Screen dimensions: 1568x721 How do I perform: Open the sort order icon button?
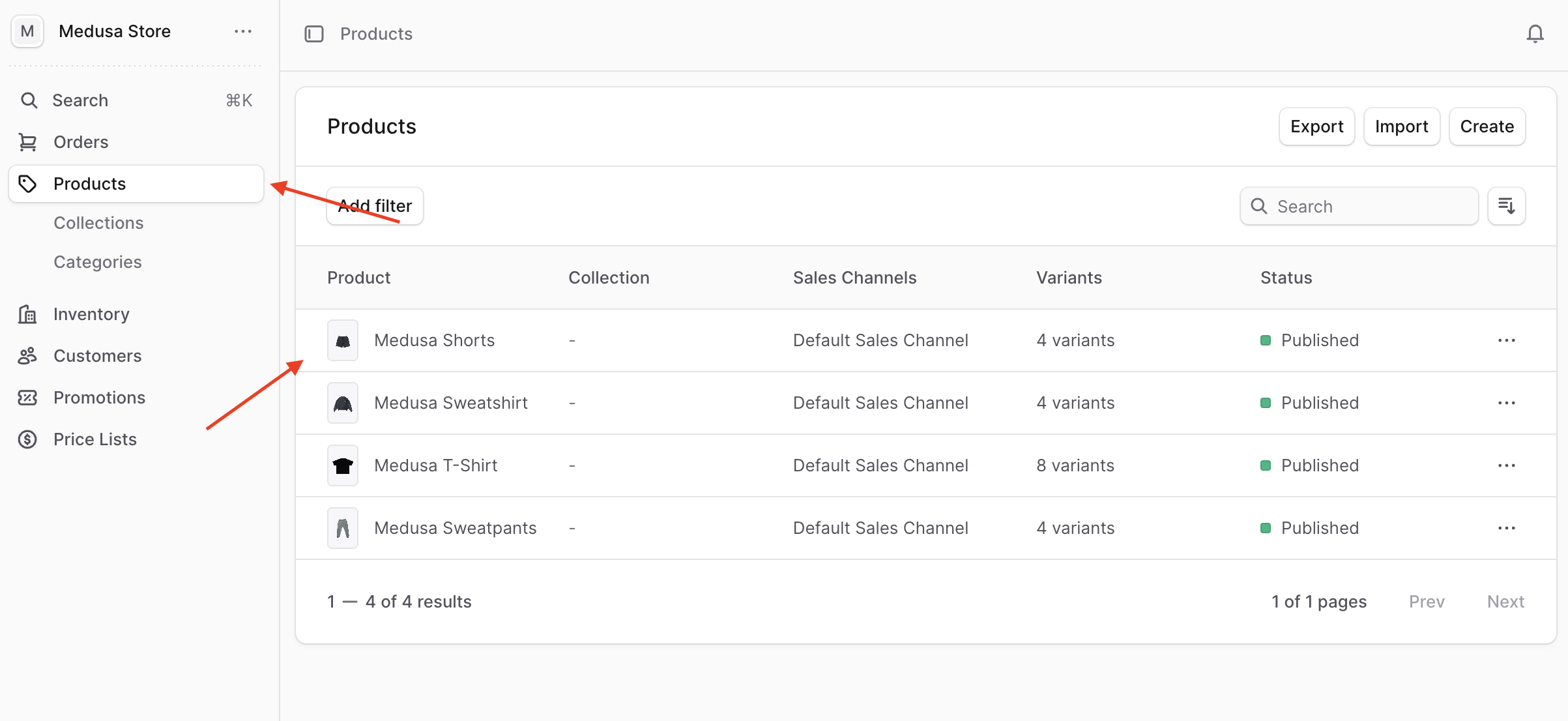(x=1506, y=206)
